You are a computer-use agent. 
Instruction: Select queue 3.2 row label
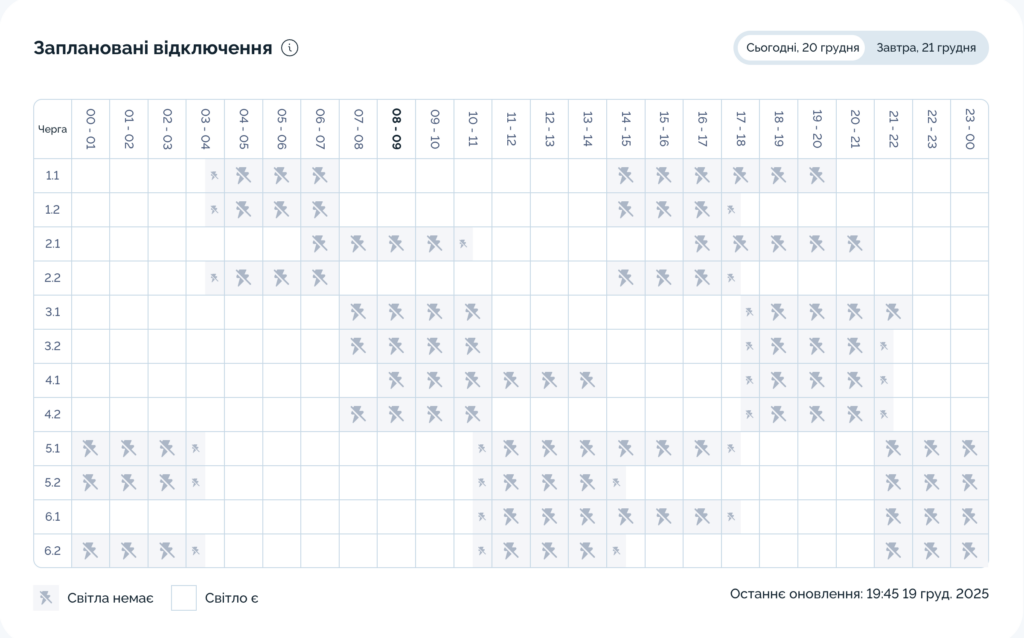53,346
